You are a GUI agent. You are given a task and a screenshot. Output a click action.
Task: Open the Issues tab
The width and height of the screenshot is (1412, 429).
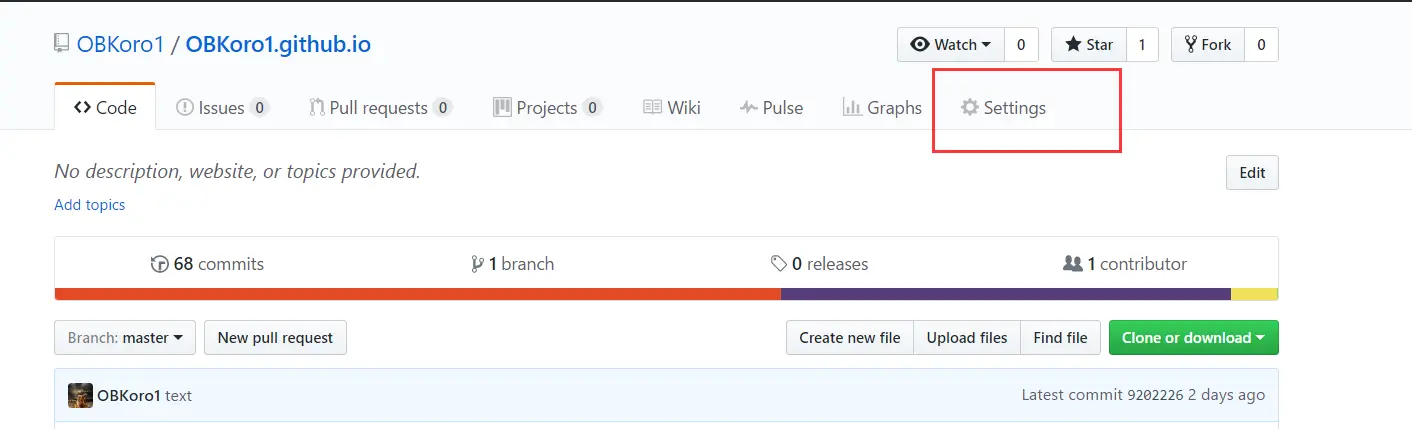point(222,107)
